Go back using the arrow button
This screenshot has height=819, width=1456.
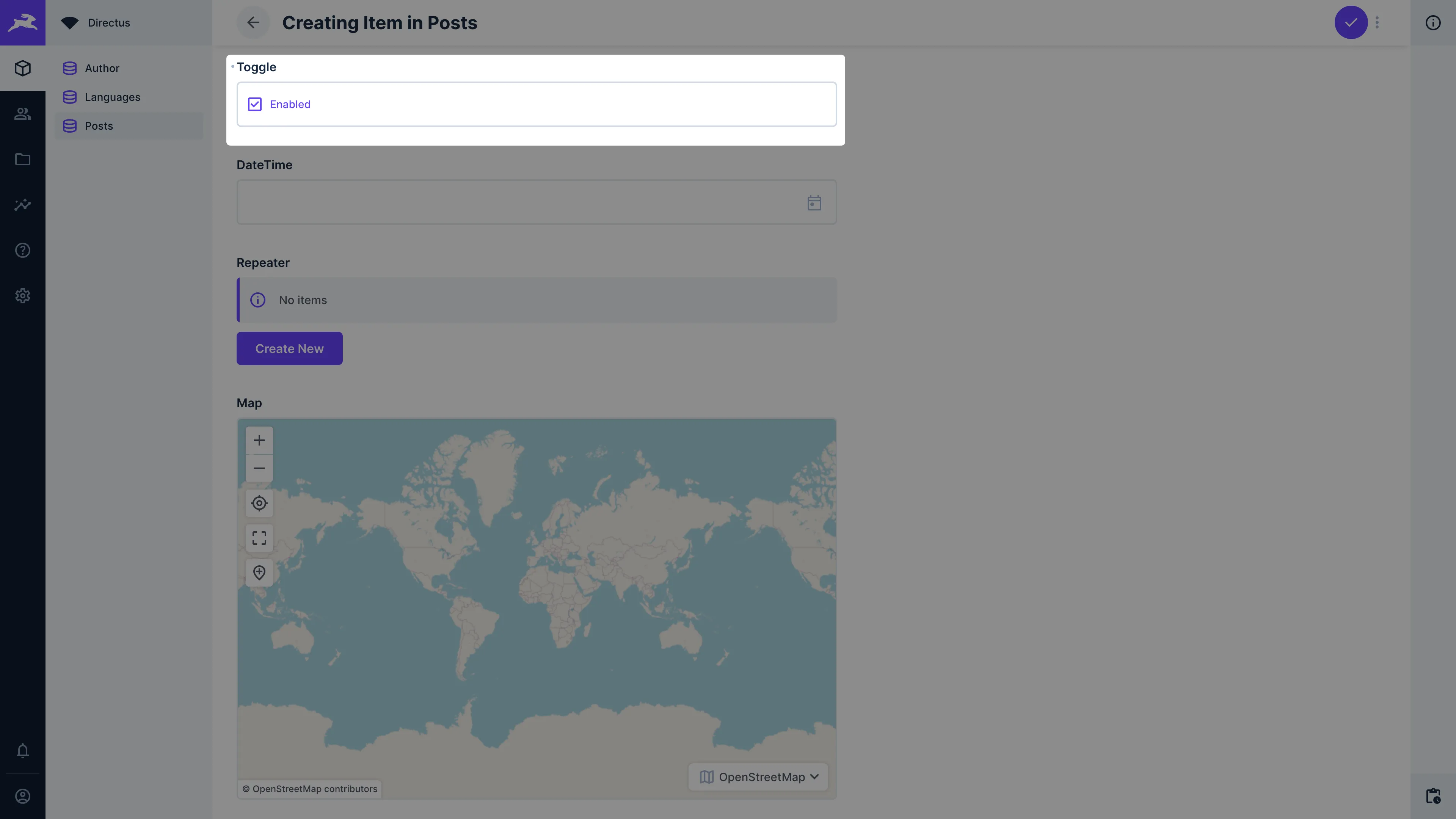pos(253,23)
